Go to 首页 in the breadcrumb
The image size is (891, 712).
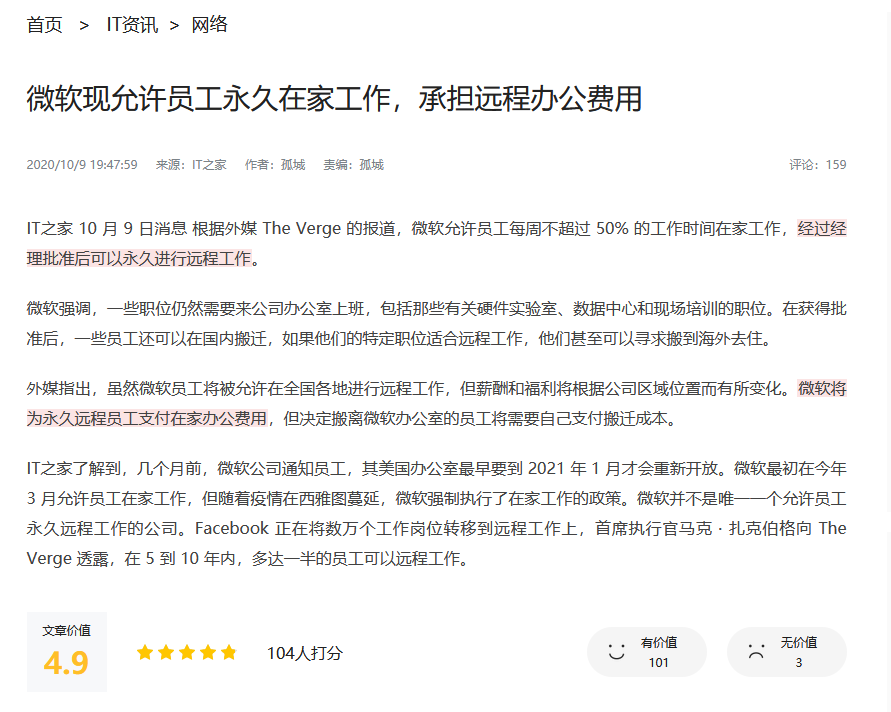tap(44, 25)
